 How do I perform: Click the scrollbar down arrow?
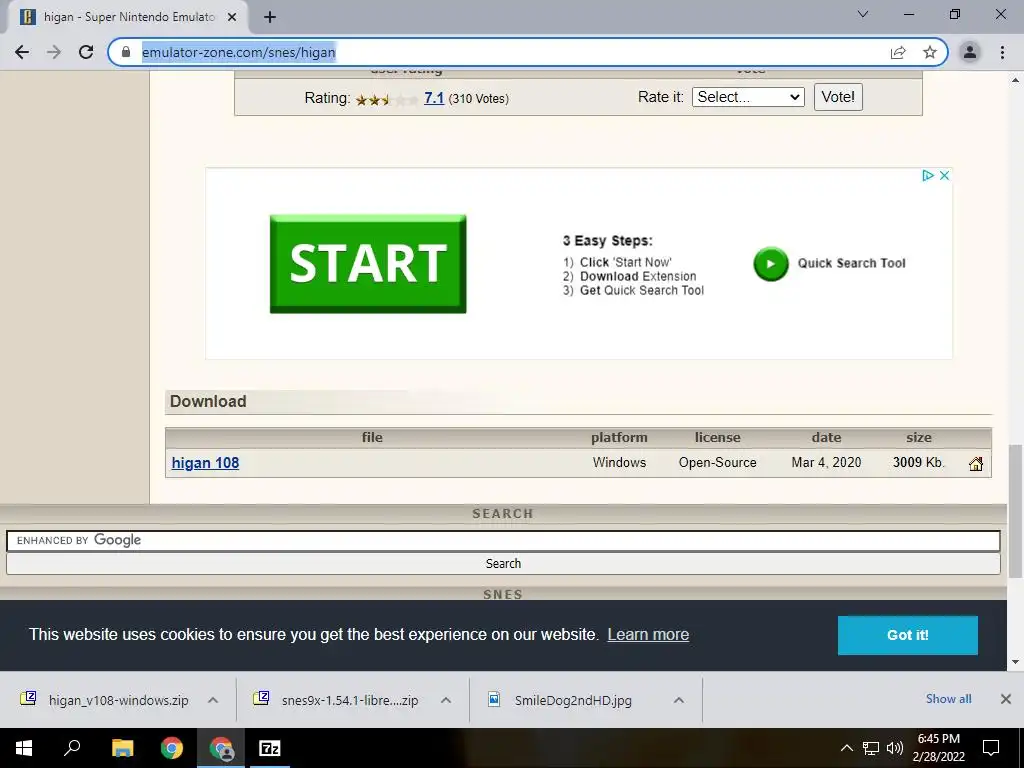point(1015,662)
